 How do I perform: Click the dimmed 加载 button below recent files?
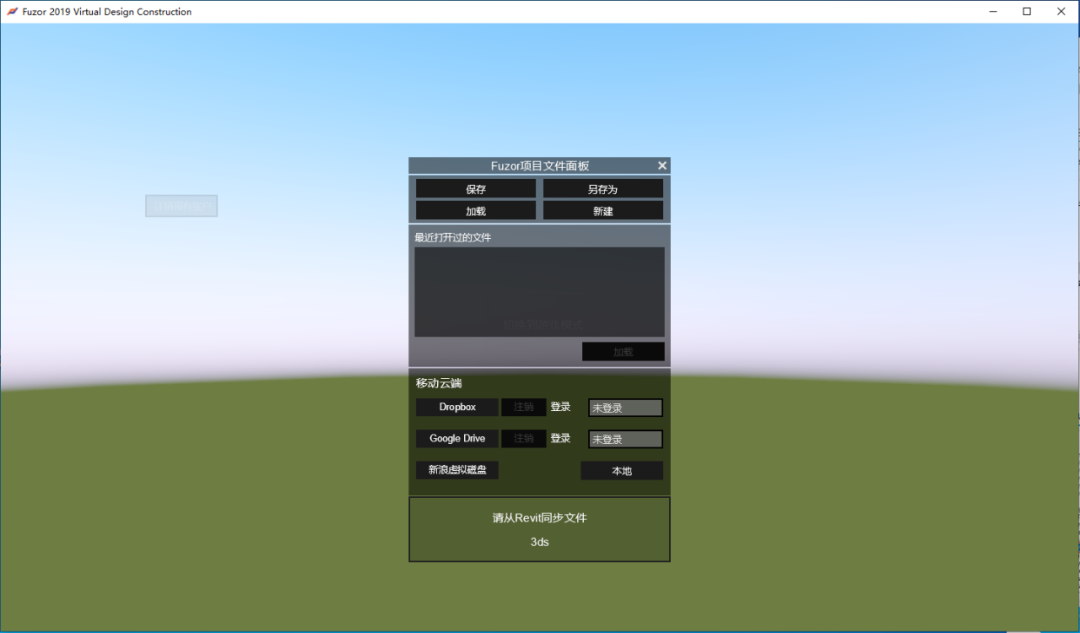click(x=623, y=352)
